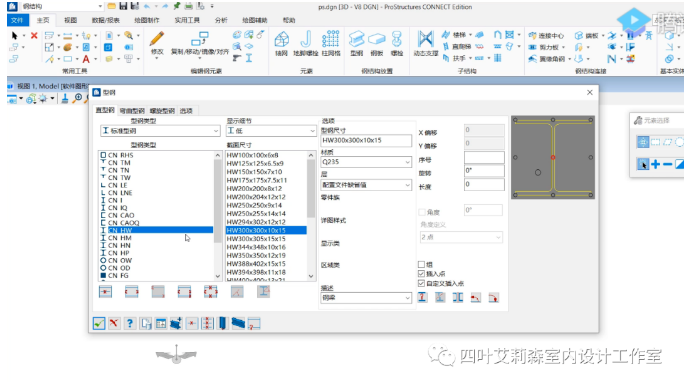The height and width of the screenshot is (382, 691).
Task: Click the minus subtract-selection icon
Action: pos(667,164)
